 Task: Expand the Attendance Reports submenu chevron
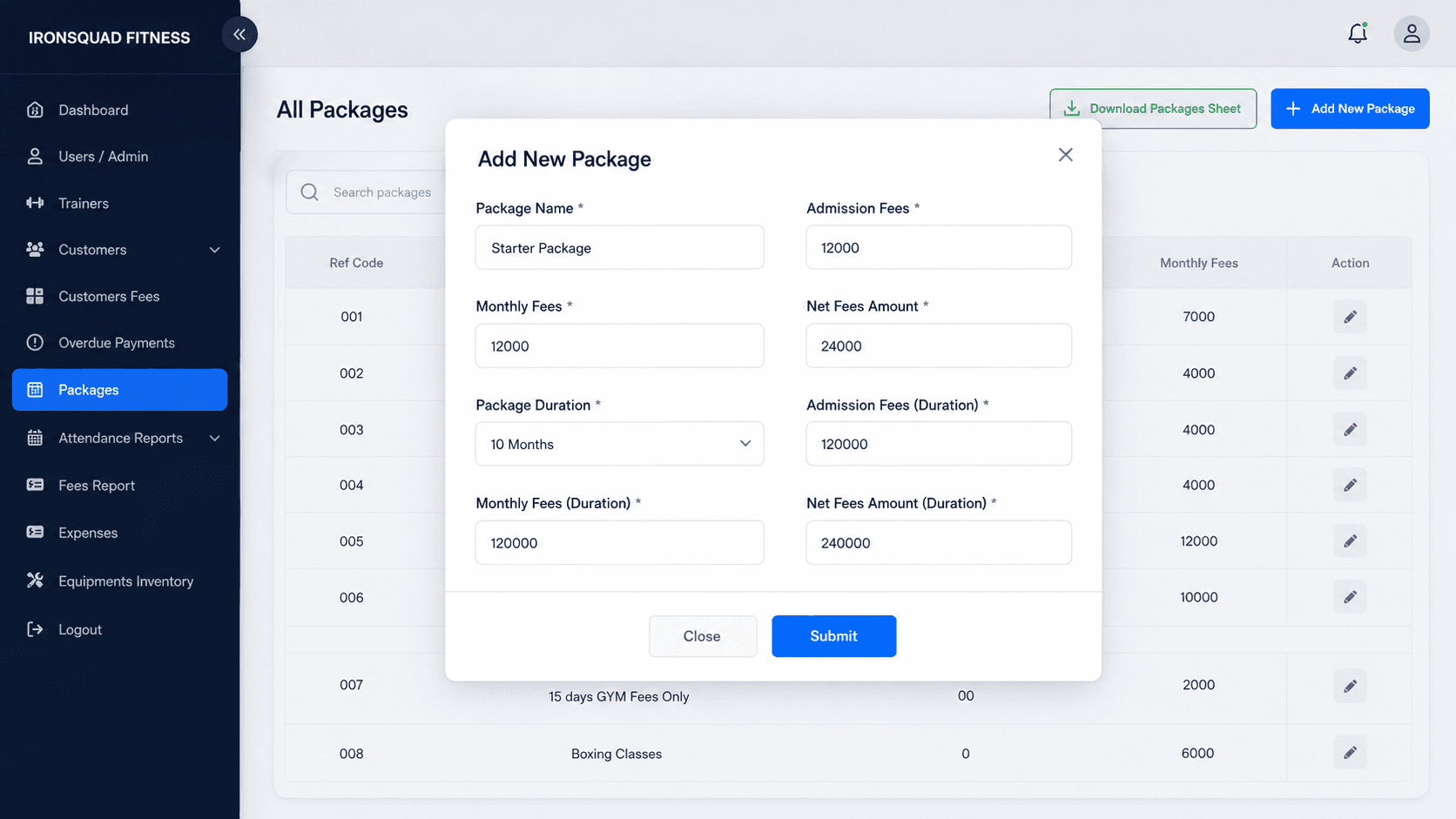(x=214, y=438)
